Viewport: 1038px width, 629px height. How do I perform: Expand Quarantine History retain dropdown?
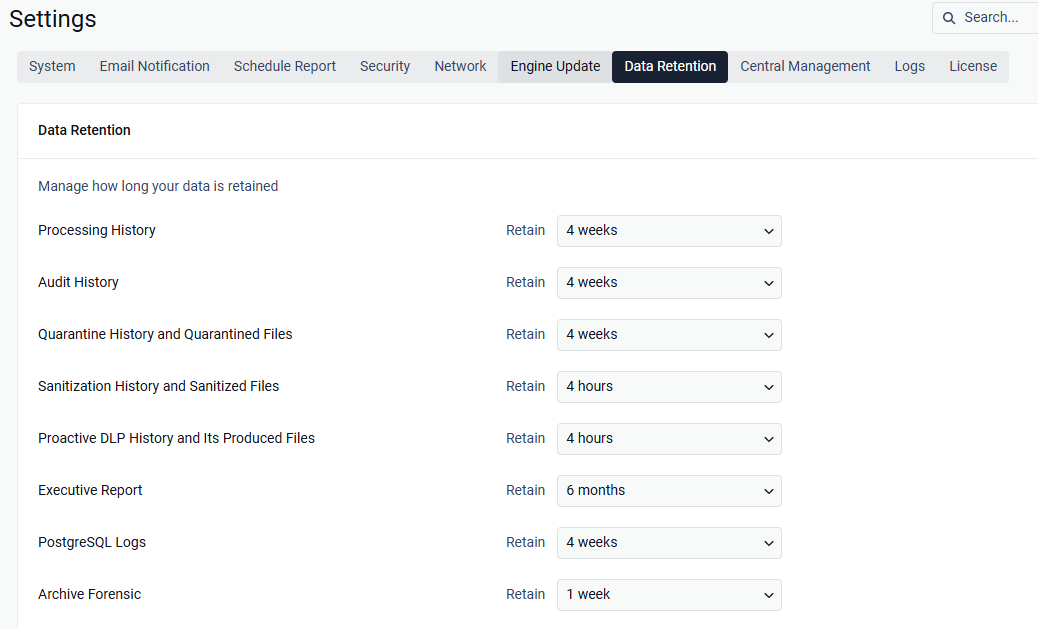(x=669, y=334)
